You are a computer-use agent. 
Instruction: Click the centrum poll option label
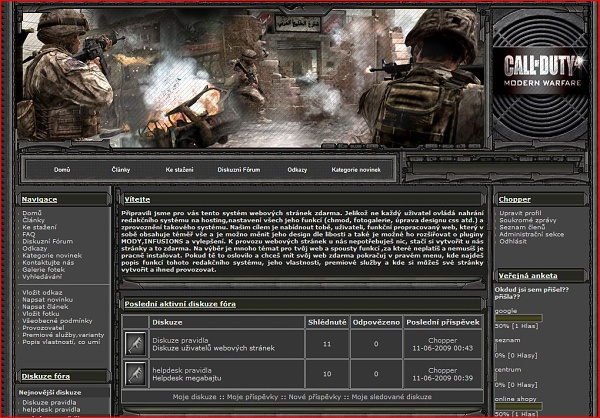coord(508,369)
